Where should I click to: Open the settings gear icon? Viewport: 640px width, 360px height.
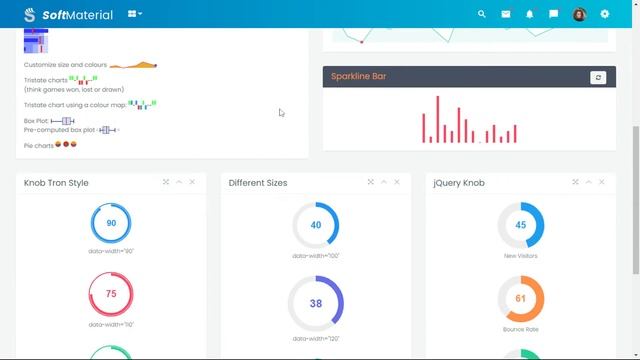tap(604, 14)
